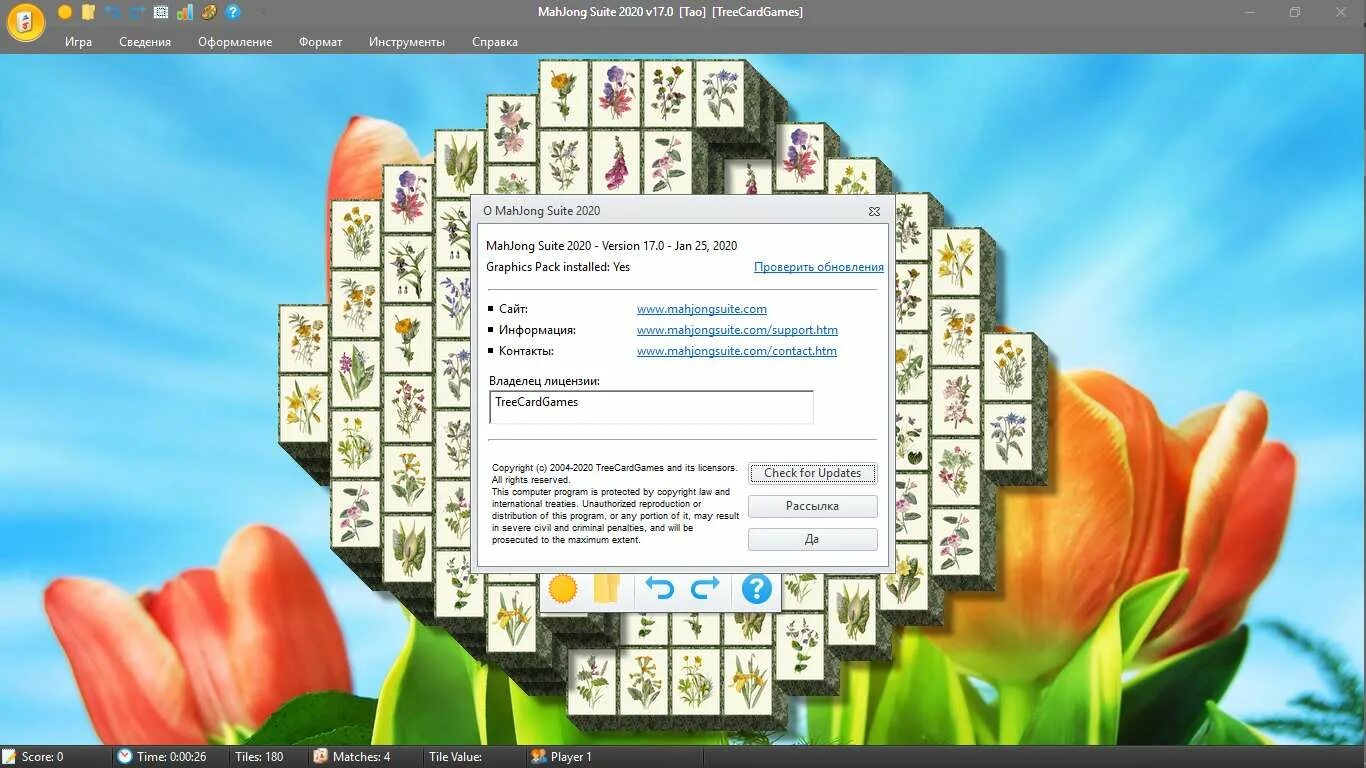Screen dimensions: 1366x768
Task: Click the Check for Updates button
Action: [x=812, y=473]
